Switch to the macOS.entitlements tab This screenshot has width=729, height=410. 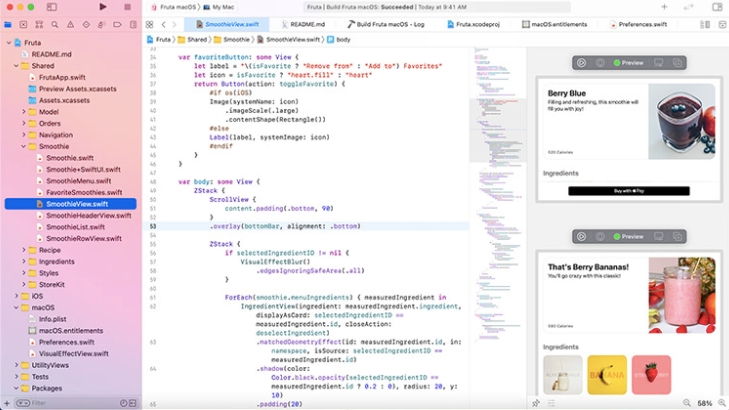tap(555, 24)
